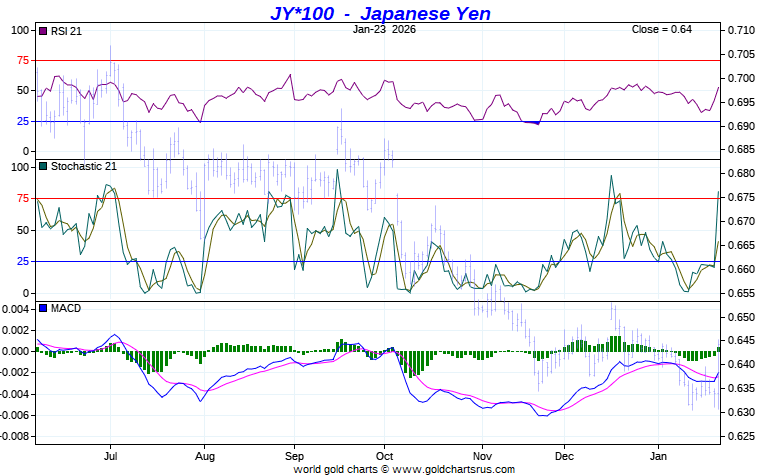The image size is (760, 475).
Task: Click the teal Stochastic 21 legend swatch
Action: click(x=42, y=166)
